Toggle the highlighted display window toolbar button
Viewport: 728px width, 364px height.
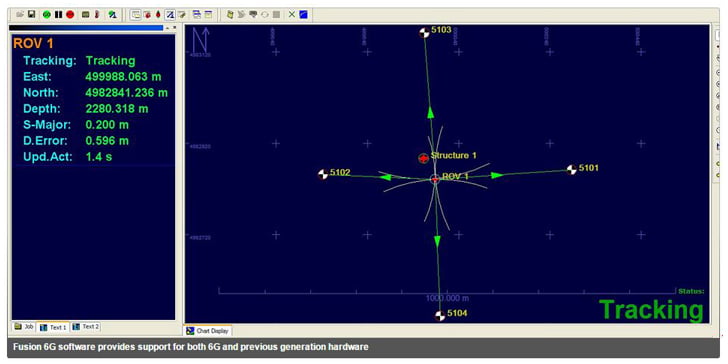[x=136, y=14]
